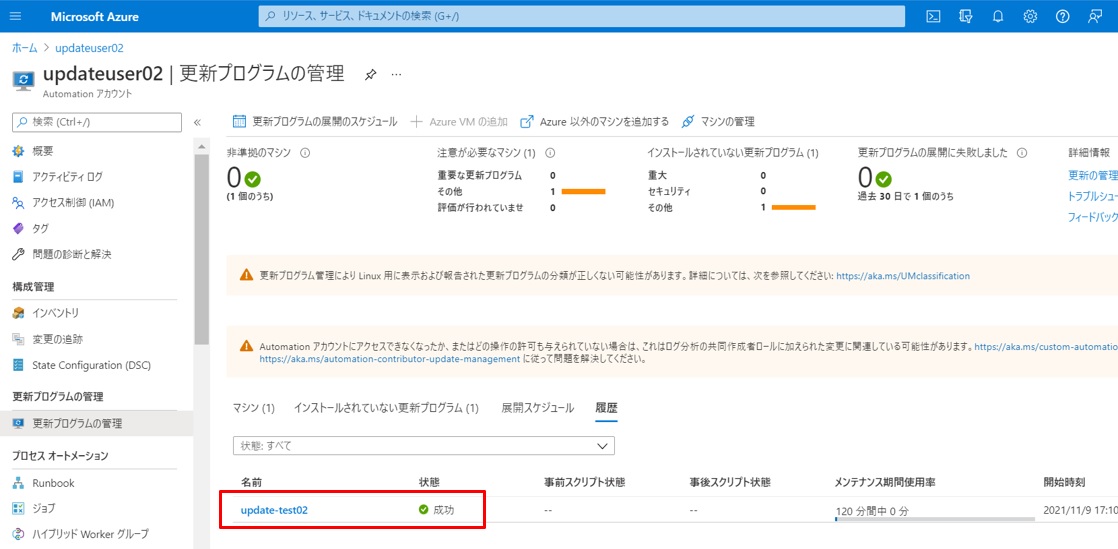Image resolution: width=1118 pixels, height=549 pixels.
Task: Switch to the マシン (1) tab
Action: pos(253,408)
